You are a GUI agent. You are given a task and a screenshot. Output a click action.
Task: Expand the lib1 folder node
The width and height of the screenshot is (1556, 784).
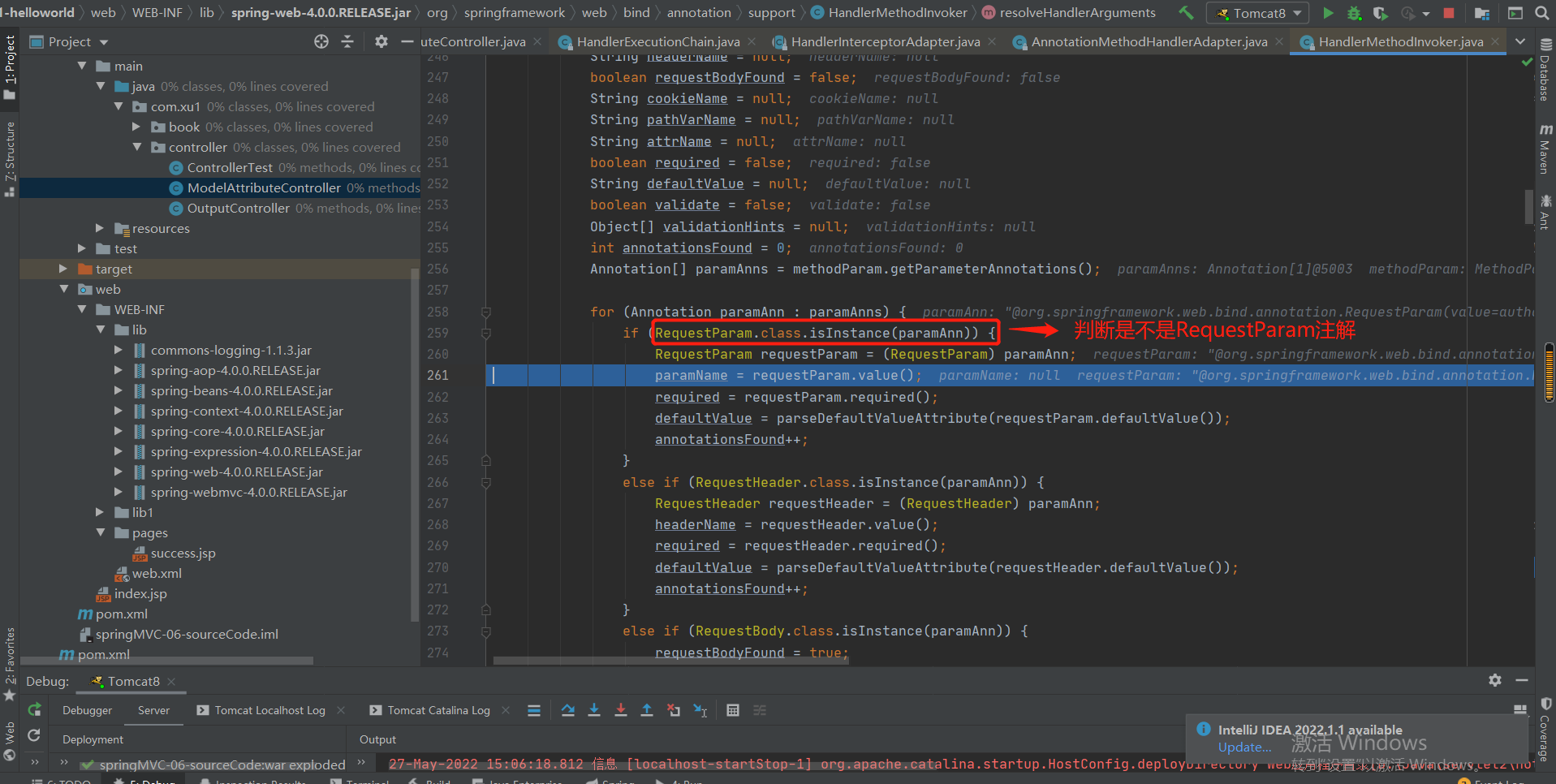point(100,512)
